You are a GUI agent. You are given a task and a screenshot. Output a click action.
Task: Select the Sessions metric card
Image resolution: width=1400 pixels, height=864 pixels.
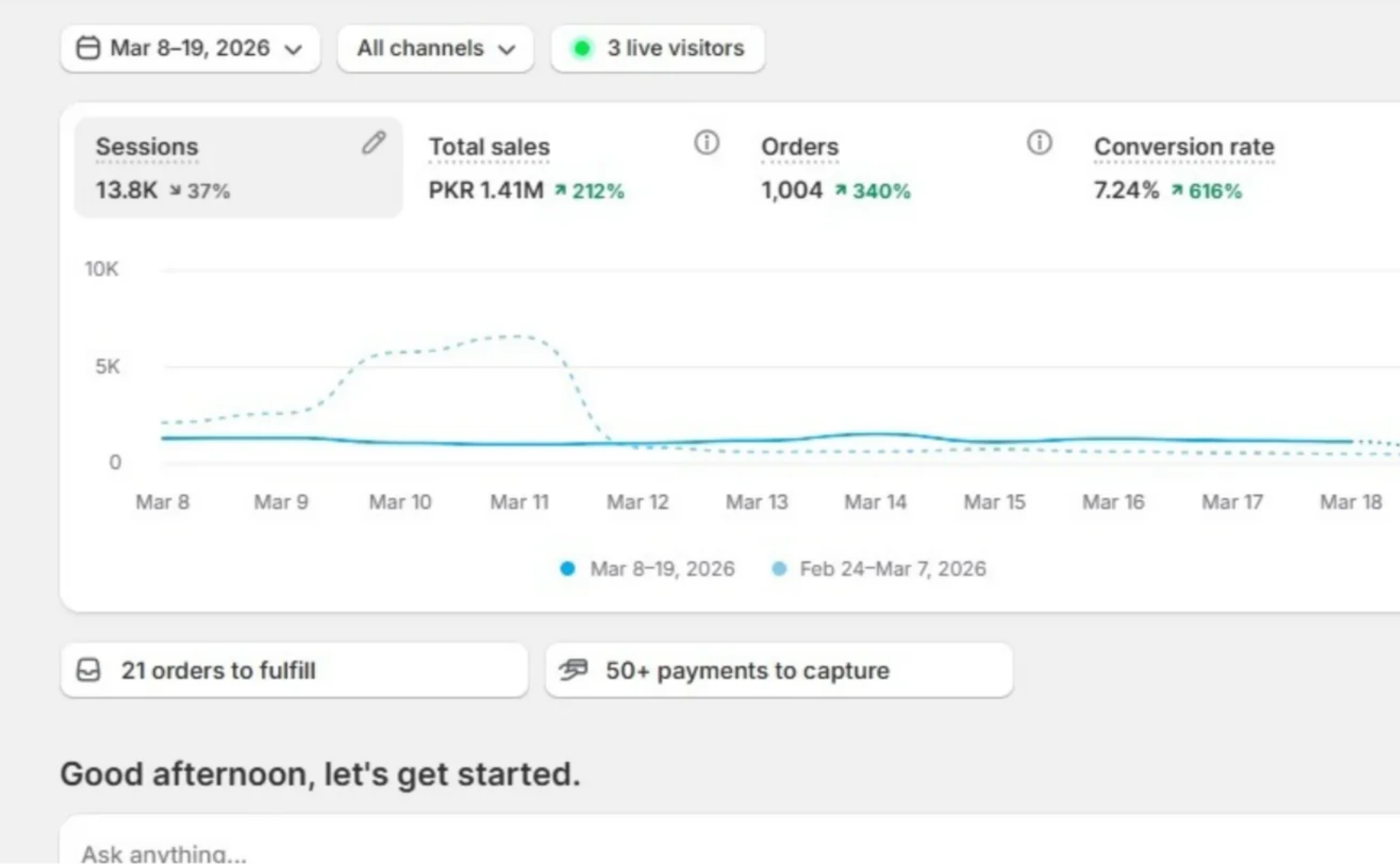pos(238,167)
